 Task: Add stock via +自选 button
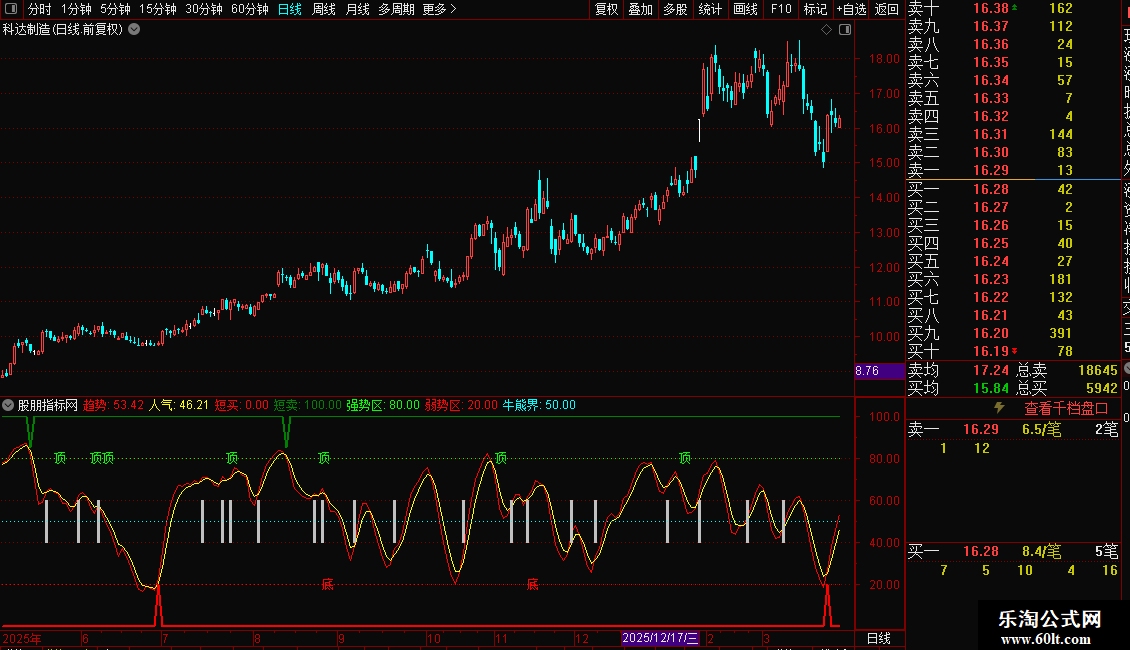tap(851, 9)
